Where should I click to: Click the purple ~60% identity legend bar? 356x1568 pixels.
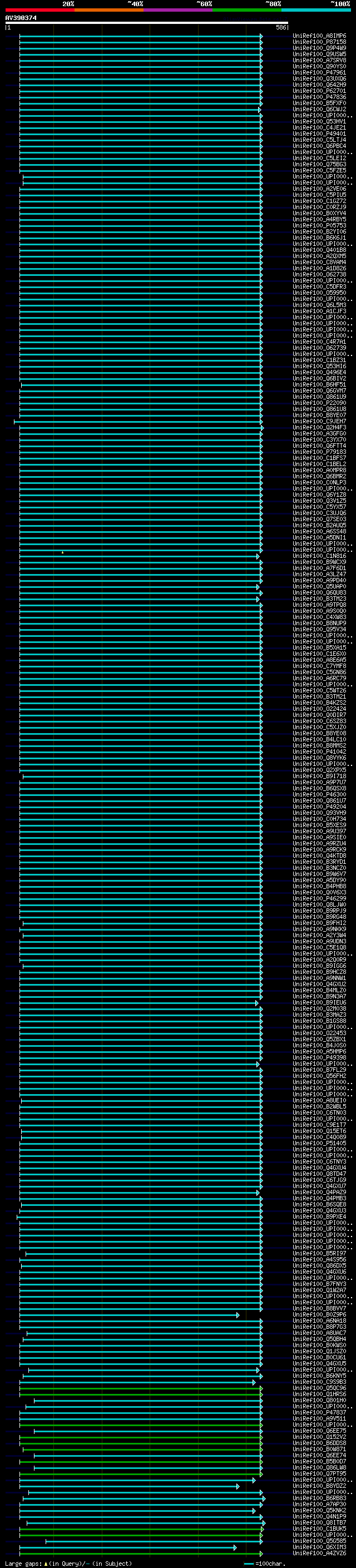(177, 10)
